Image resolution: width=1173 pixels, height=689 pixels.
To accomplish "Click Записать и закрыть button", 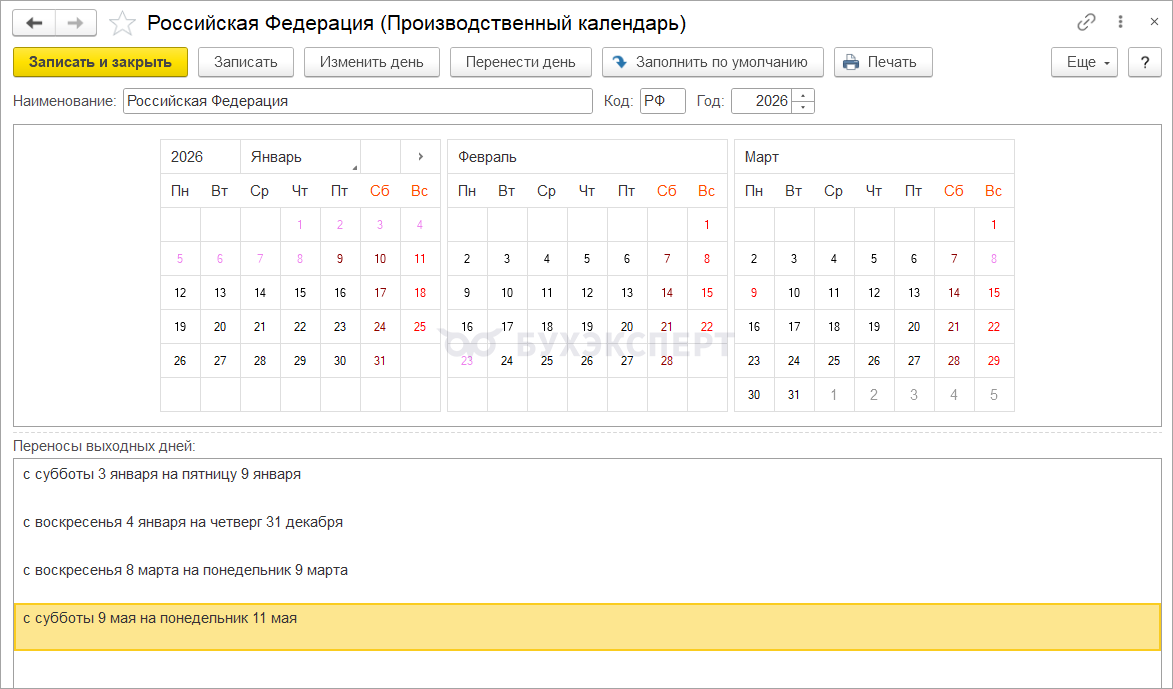I will pos(100,62).
